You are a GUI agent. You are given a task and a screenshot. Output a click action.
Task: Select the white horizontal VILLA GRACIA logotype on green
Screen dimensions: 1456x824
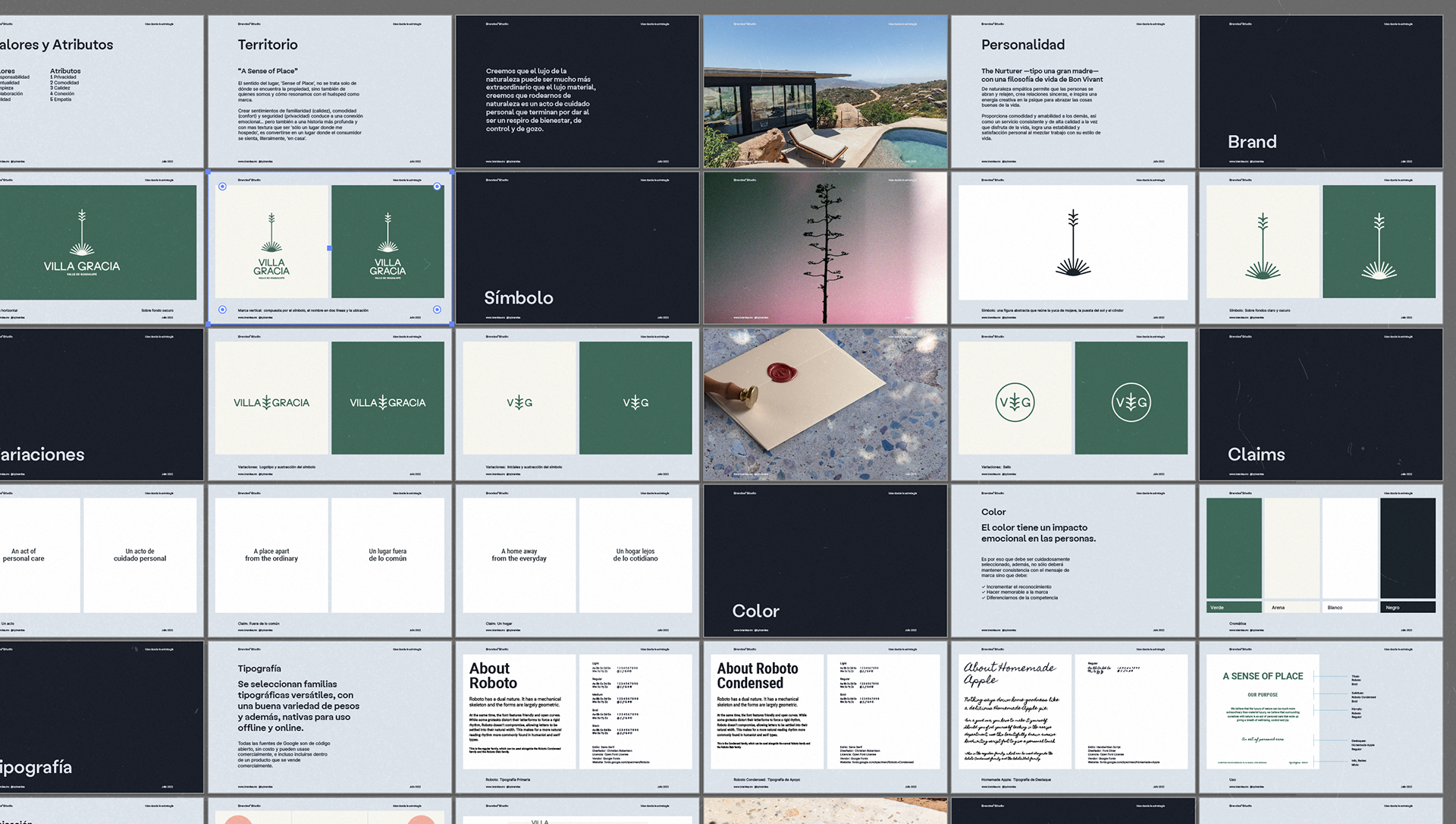pyautogui.click(x=388, y=402)
